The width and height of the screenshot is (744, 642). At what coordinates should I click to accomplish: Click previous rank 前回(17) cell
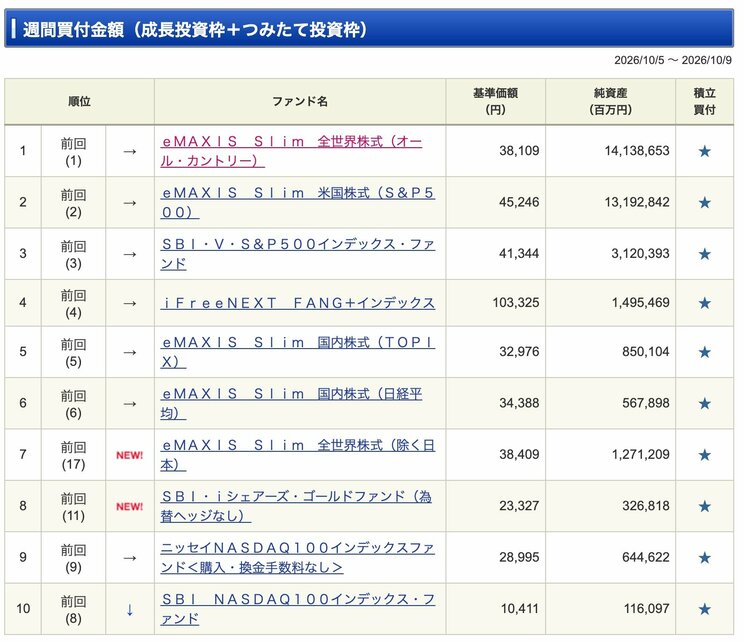click(74, 455)
